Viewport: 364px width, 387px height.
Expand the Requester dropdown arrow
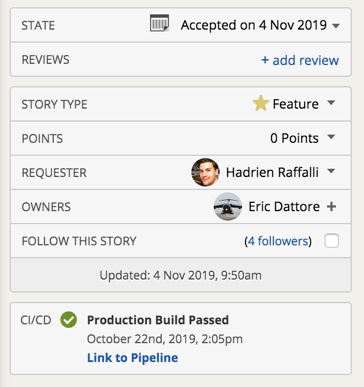tap(331, 171)
